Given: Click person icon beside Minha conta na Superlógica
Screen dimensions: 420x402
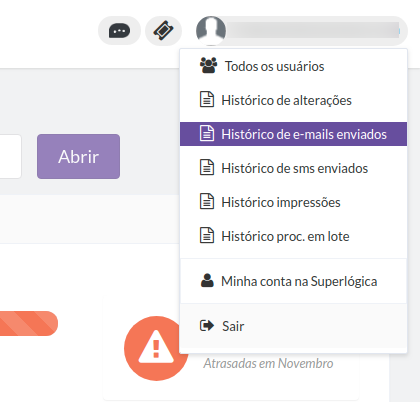Looking at the screenshot, I should coord(207,281).
